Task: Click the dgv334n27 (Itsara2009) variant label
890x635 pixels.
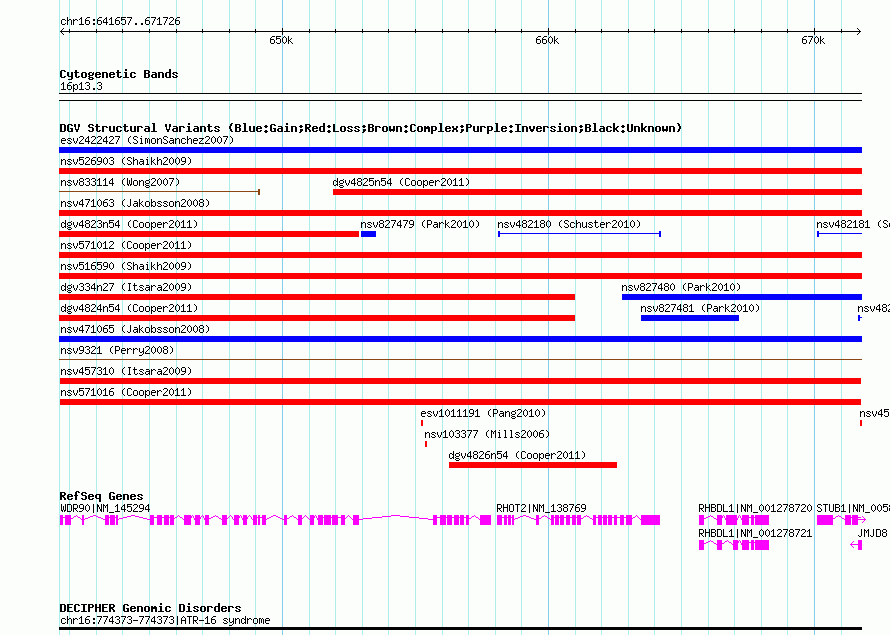Action: coord(126,287)
